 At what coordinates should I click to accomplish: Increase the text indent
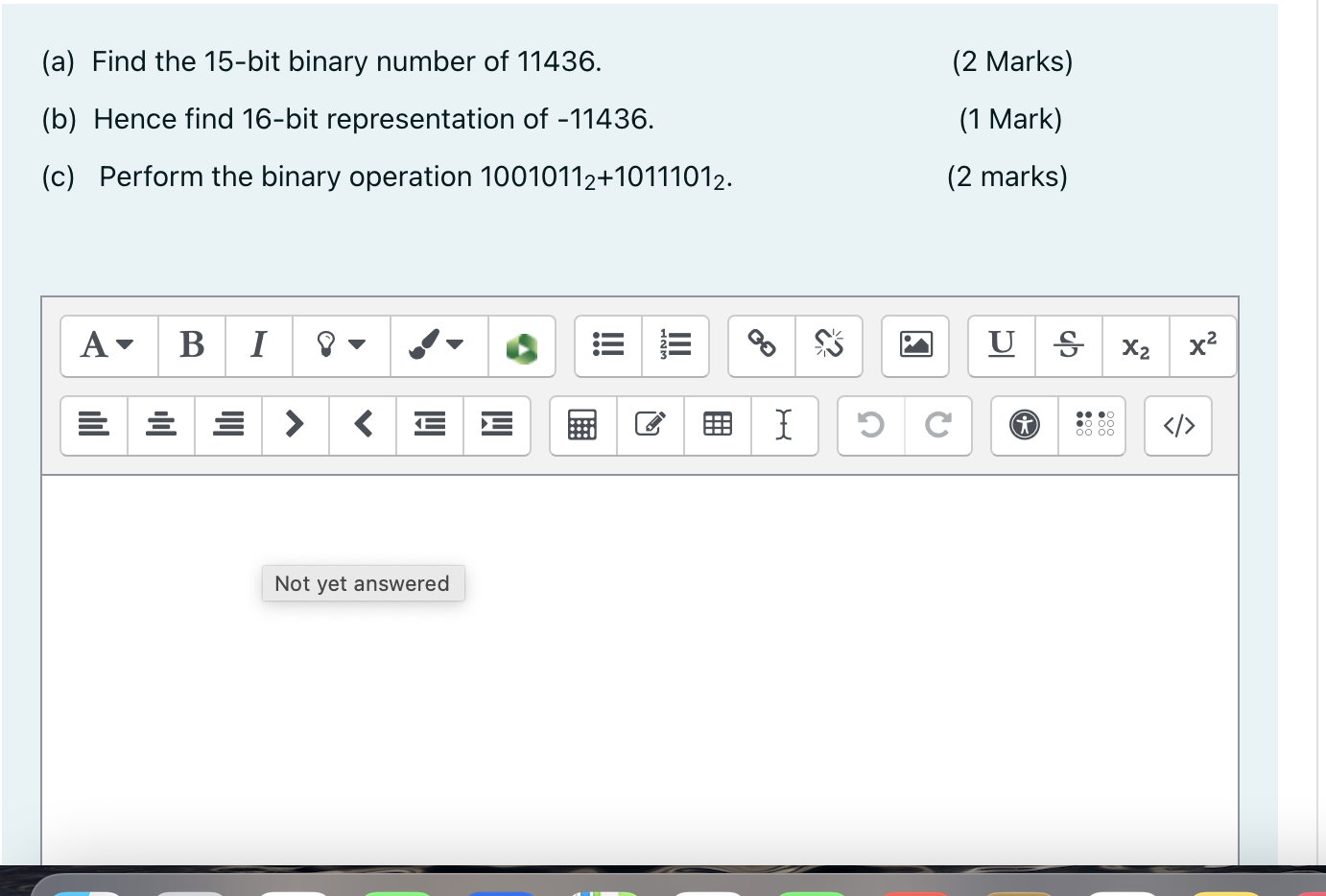(497, 425)
